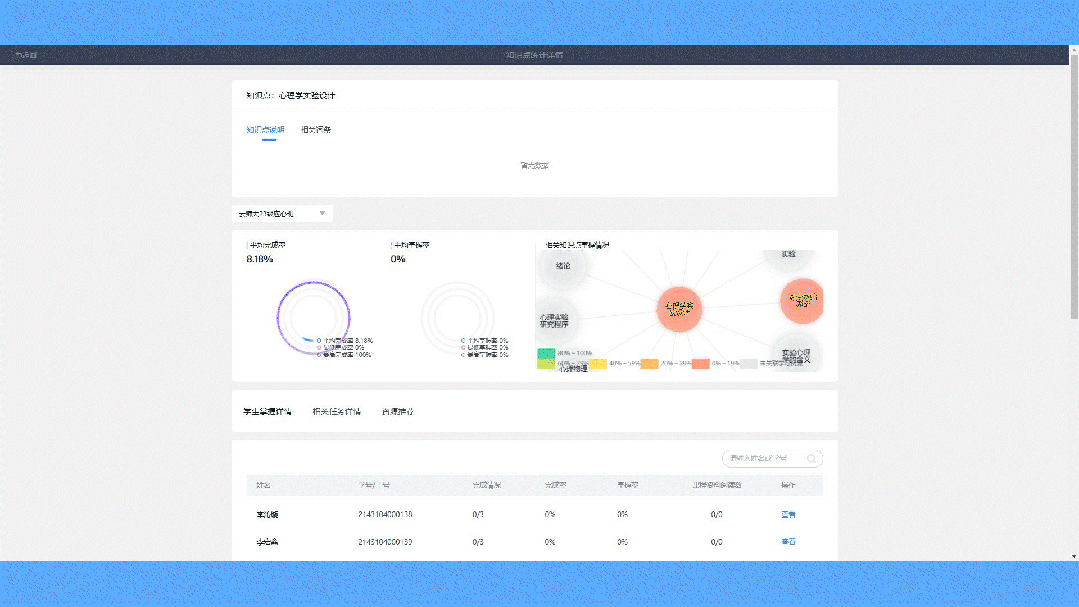The height and width of the screenshot is (607, 1079).
Task: Click the green 80%–100% legend color swatch
Action: [x=546, y=353]
